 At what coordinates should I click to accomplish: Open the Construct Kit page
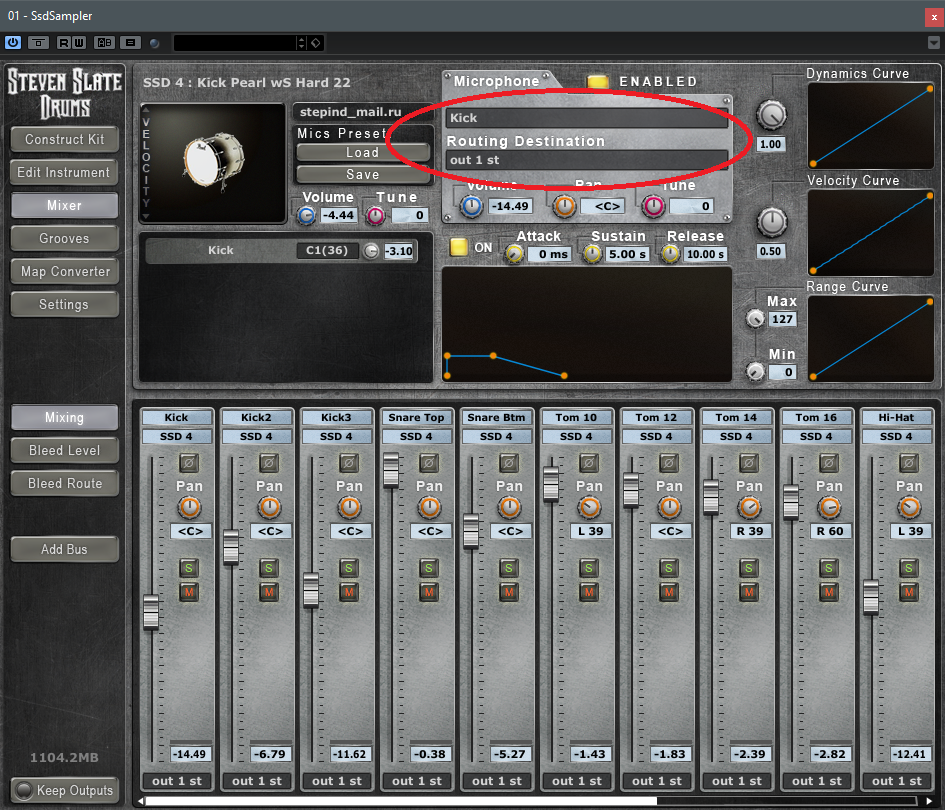64,139
